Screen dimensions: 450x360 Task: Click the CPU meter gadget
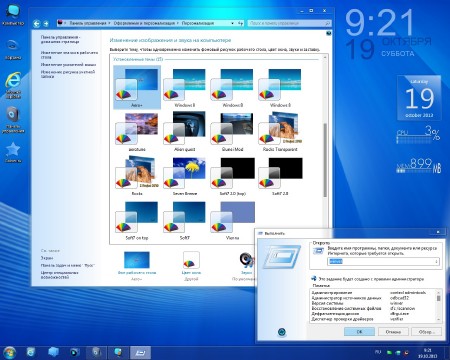click(418, 134)
